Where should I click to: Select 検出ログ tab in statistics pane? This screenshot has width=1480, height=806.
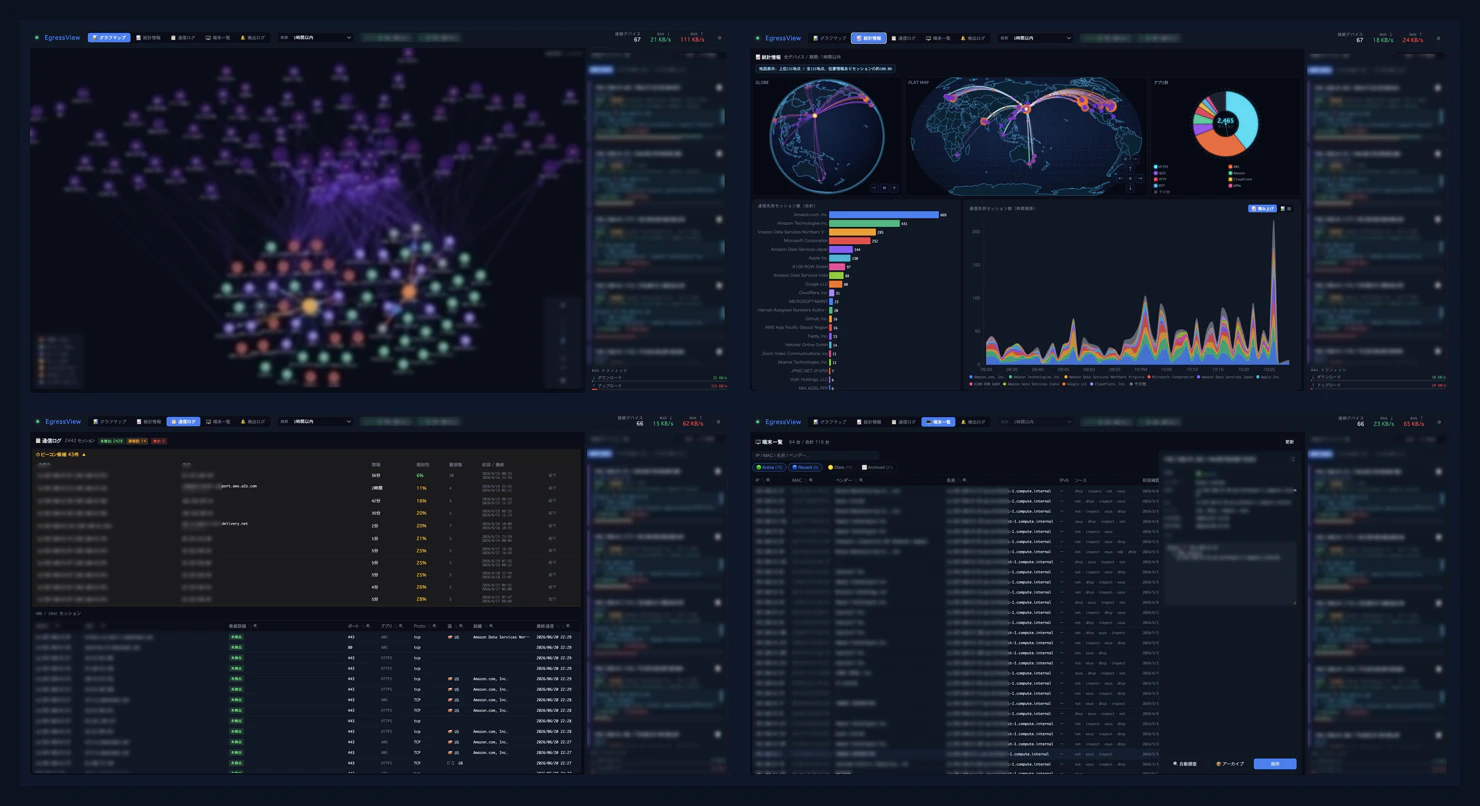pyautogui.click(x=974, y=38)
